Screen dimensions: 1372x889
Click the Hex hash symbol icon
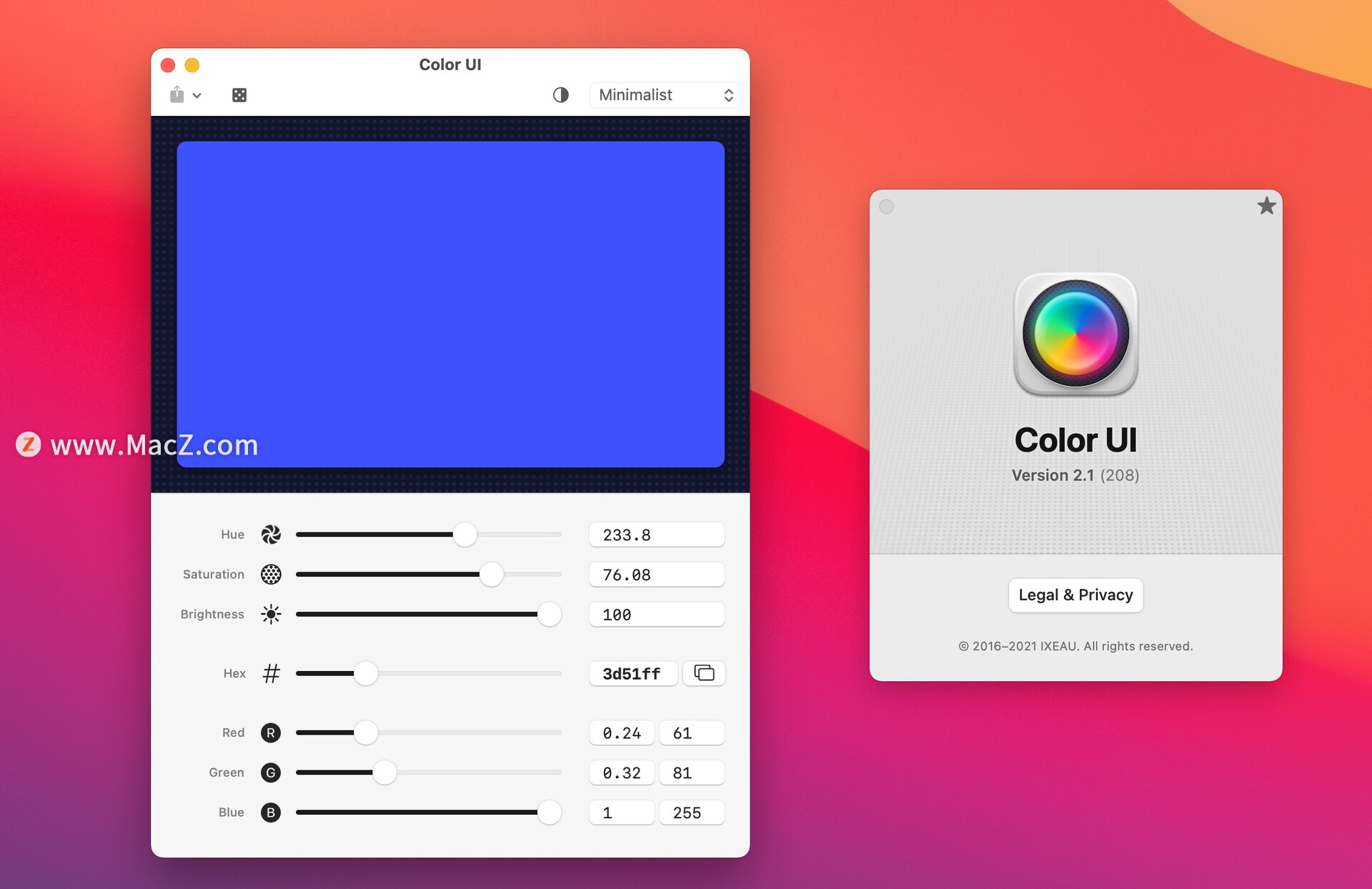tap(271, 673)
